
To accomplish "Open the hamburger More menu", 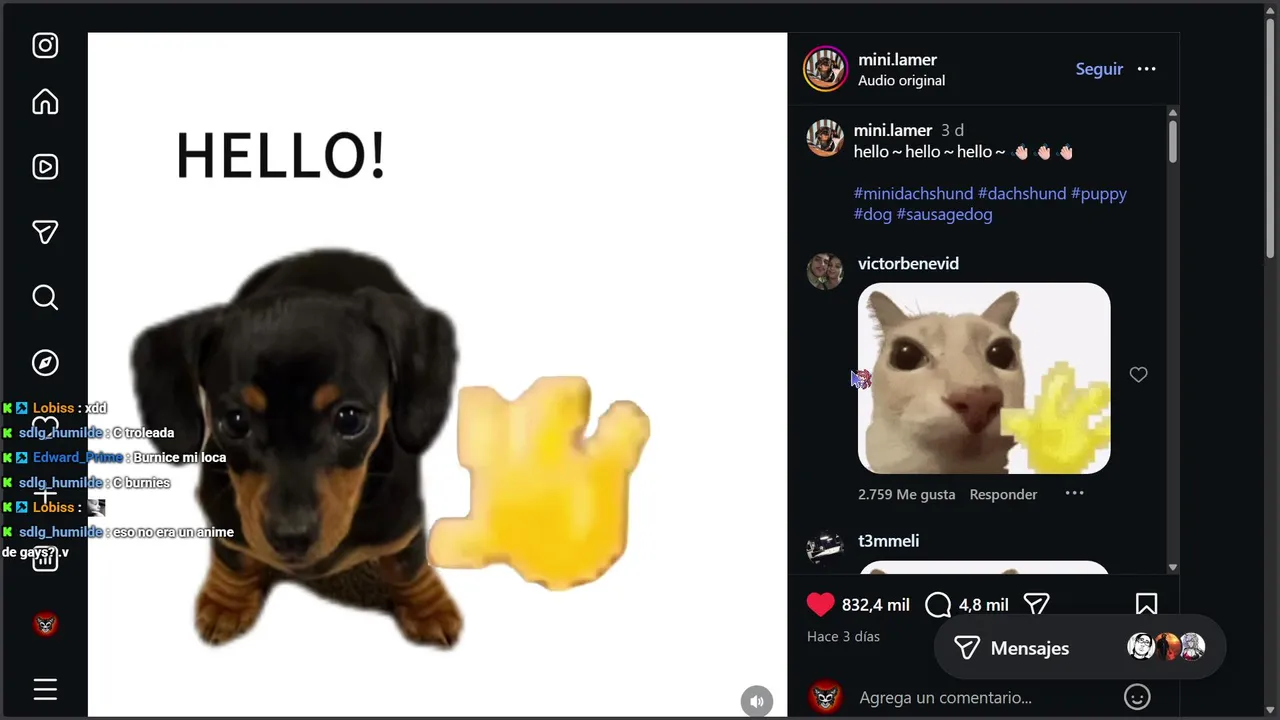I will pos(45,689).
